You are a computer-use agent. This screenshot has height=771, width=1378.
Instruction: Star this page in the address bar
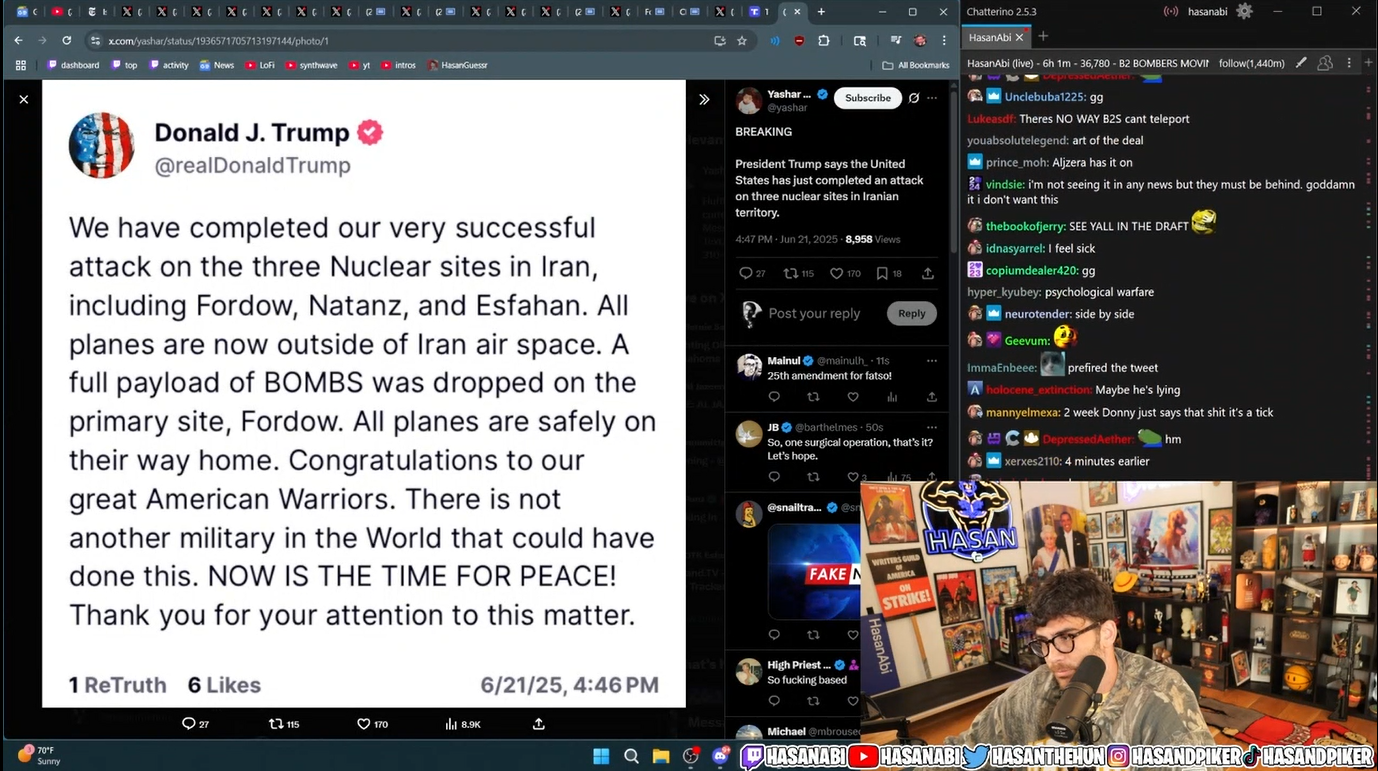pos(742,41)
